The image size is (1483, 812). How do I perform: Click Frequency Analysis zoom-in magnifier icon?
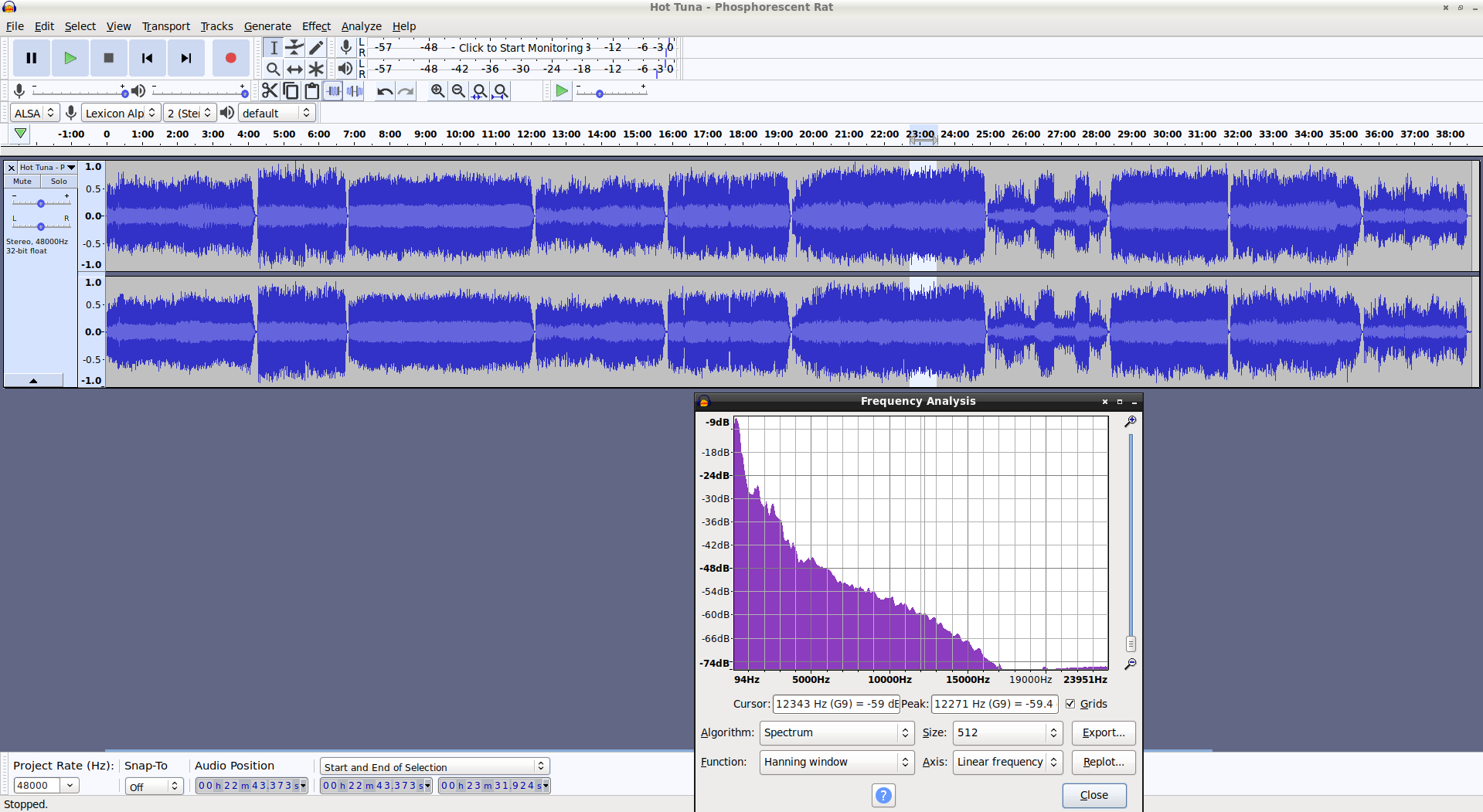tap(1130, 422)
